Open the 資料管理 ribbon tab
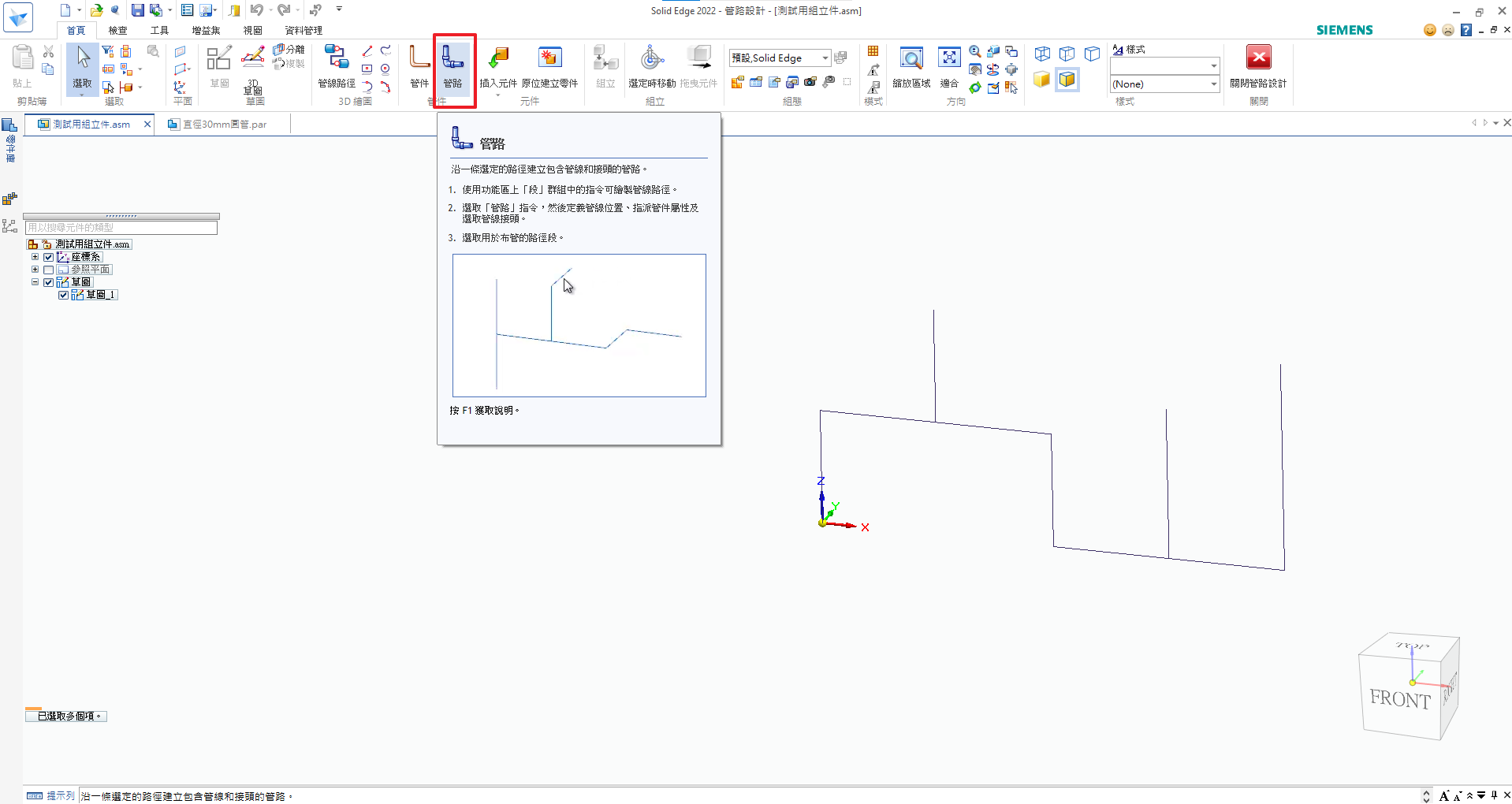 tap(304, 30)
